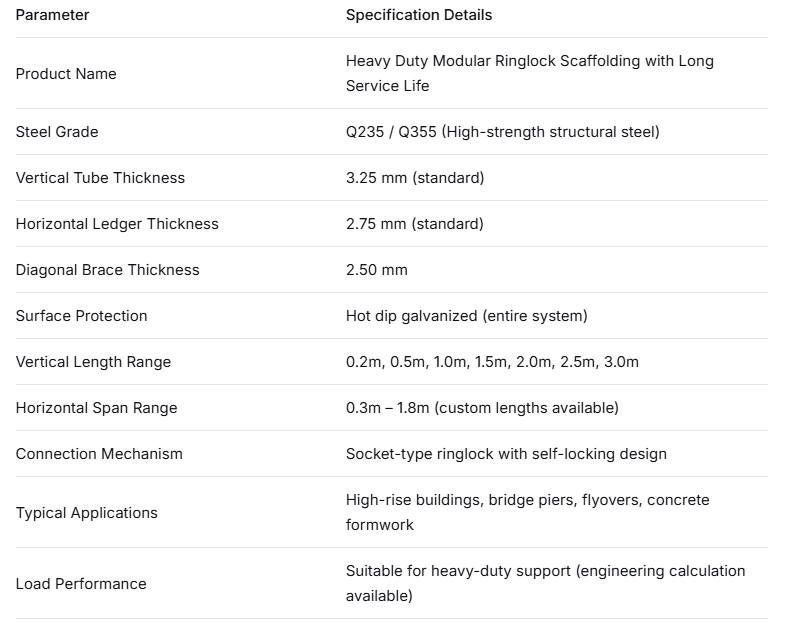Click the "Specification Details" column header
Screen dimensions: 786x630
point(419,15)
